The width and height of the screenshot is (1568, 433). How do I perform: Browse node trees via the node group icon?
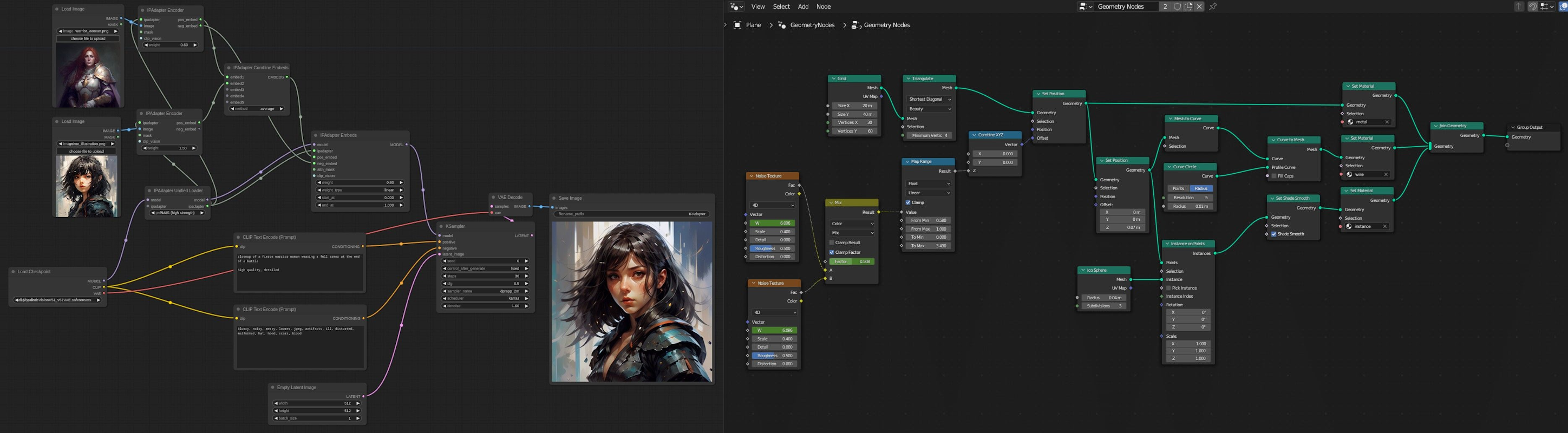click(1086, 6)
